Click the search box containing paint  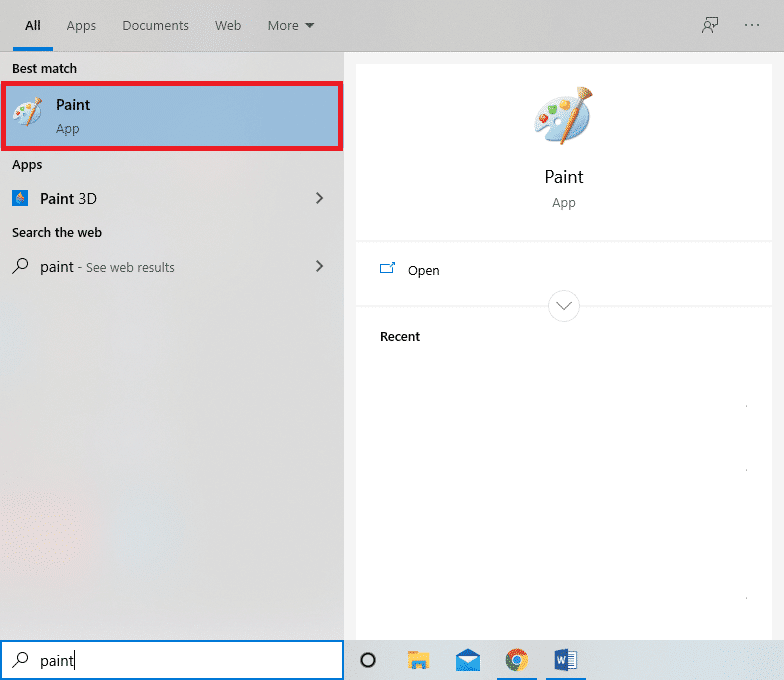(x=172, y=660)
